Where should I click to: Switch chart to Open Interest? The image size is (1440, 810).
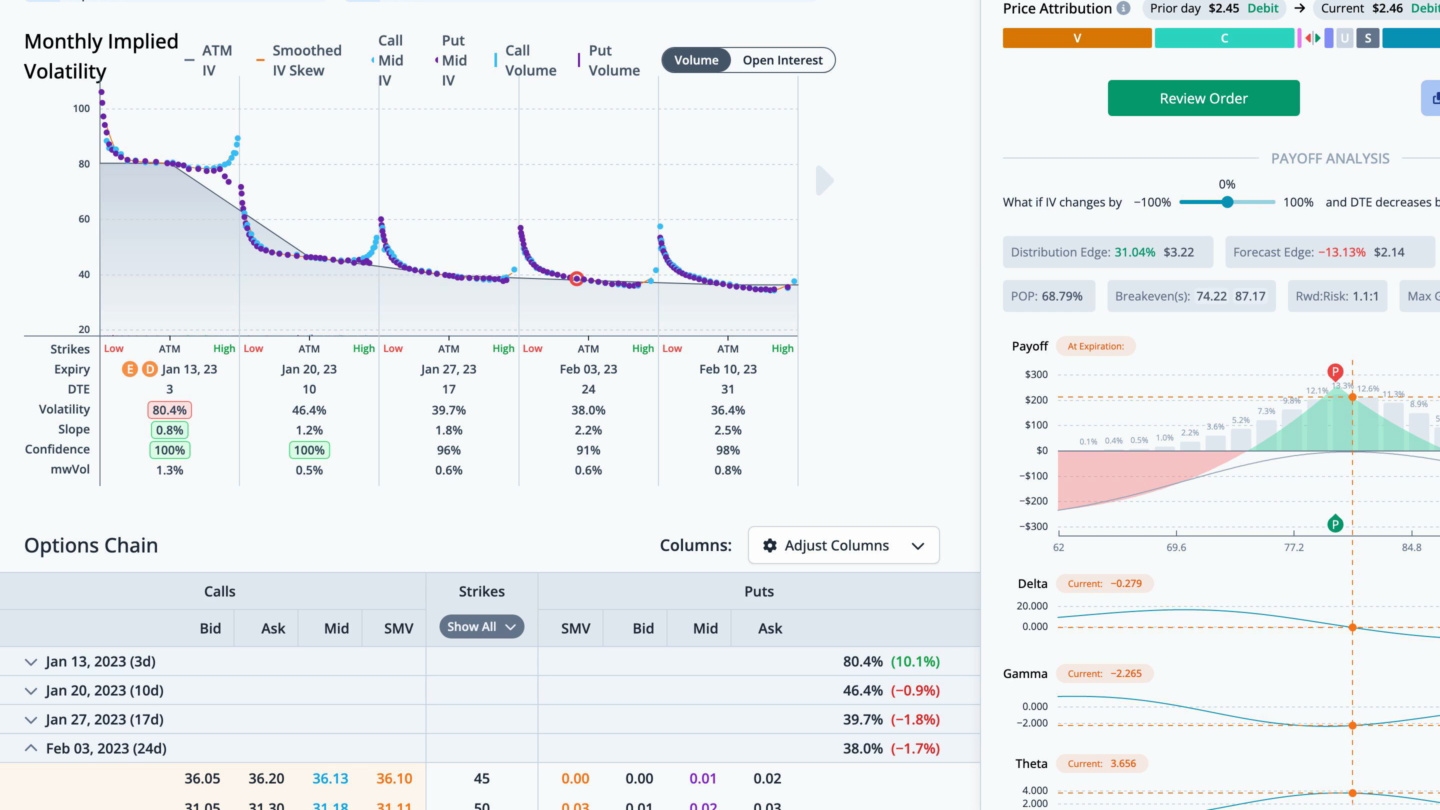point(782,60)
